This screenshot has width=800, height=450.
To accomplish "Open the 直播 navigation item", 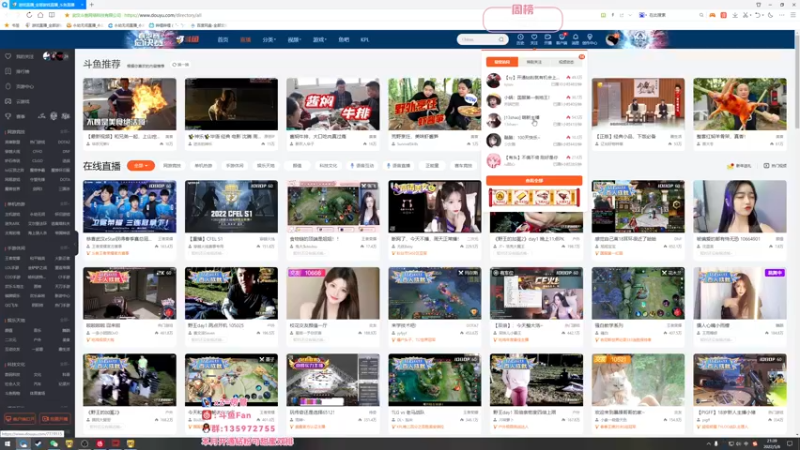I will (x=245, y=39).
